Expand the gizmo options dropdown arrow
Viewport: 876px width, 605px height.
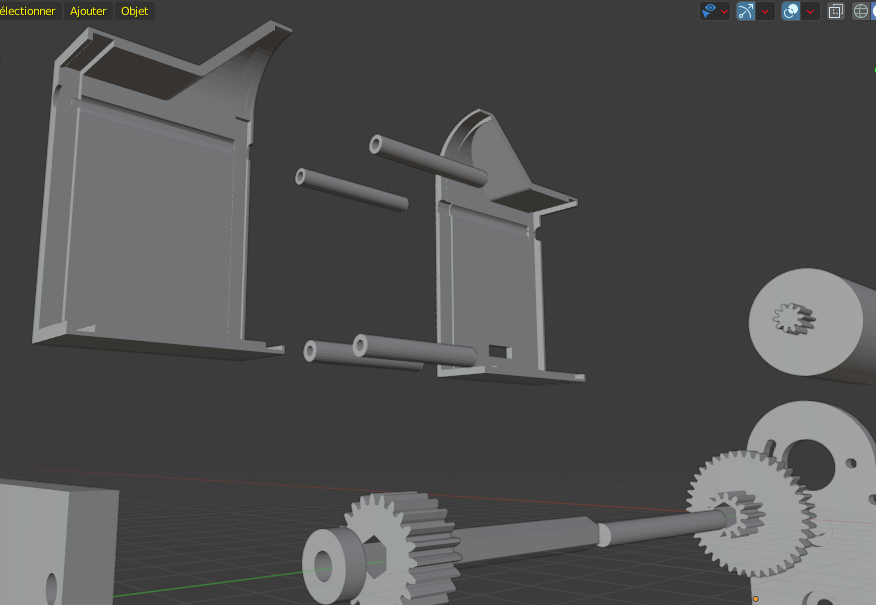tap(765, 11)
